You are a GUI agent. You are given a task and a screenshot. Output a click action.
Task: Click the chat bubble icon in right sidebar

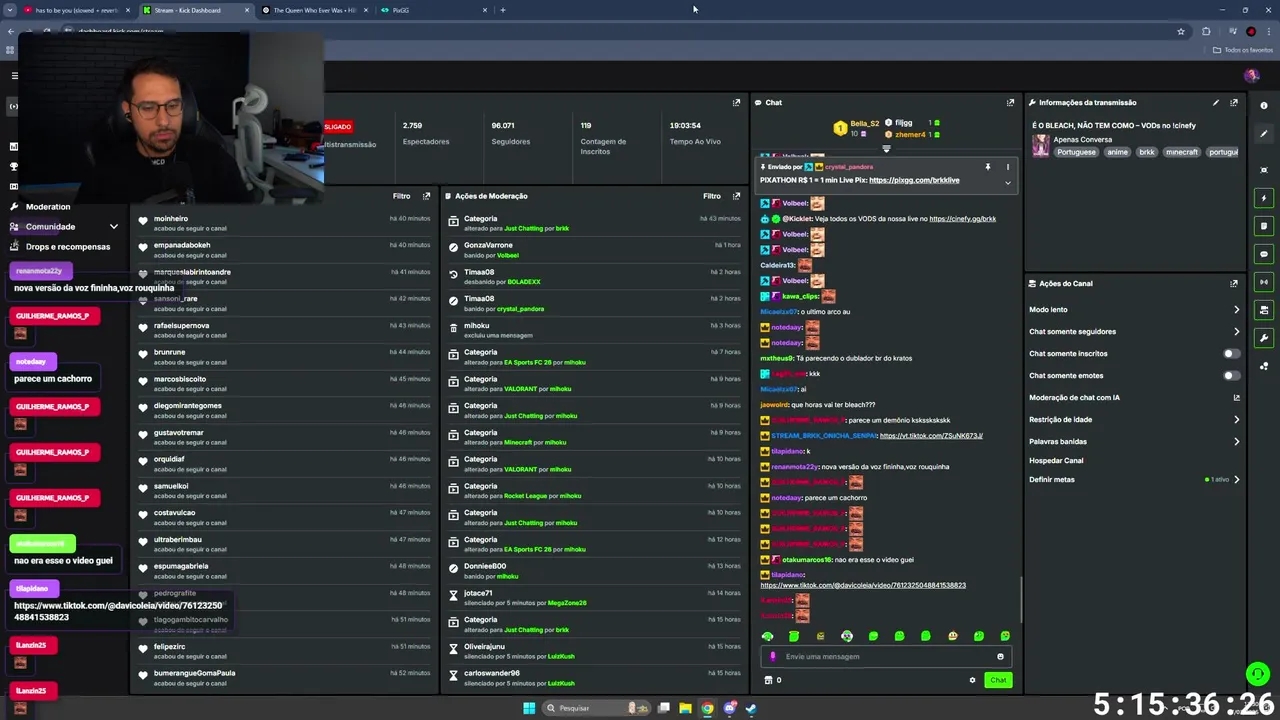(1264, 254)
